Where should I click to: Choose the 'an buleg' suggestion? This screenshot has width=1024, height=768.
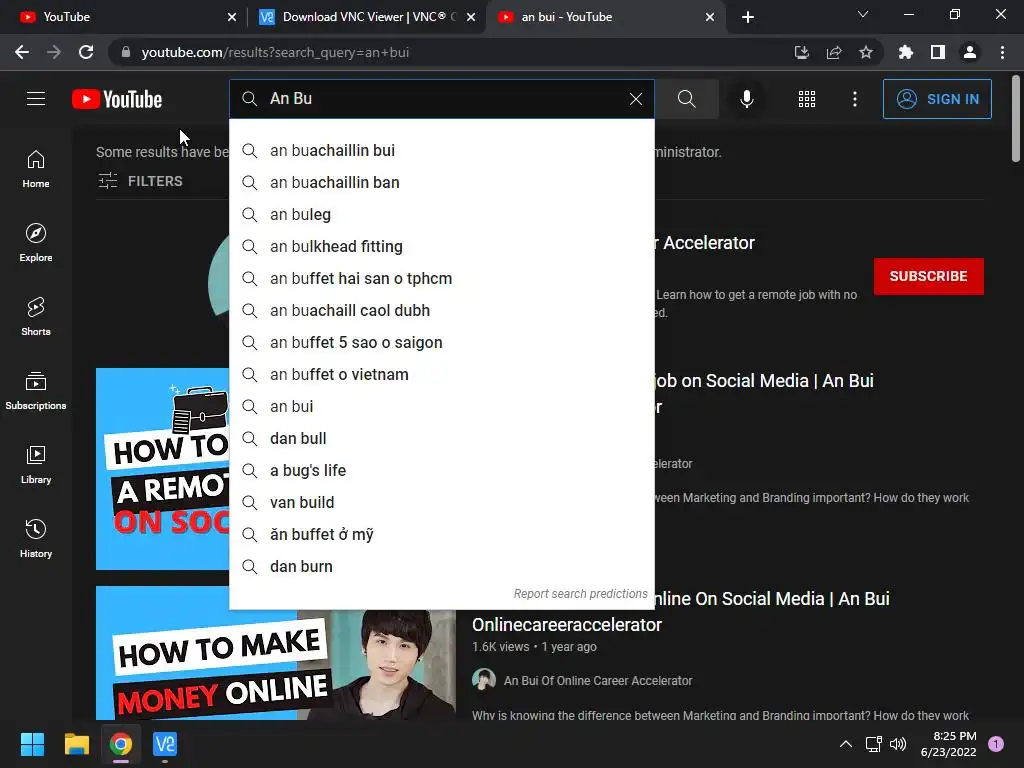(441, 214)
